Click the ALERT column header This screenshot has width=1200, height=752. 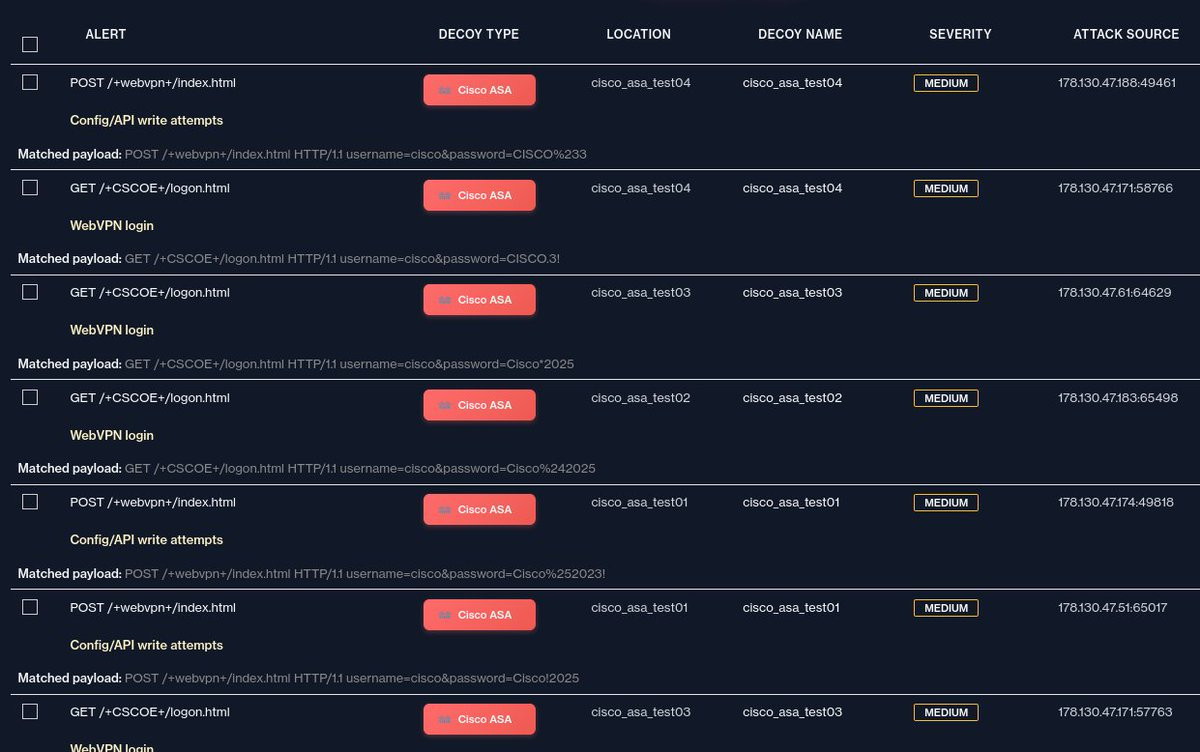106,34
